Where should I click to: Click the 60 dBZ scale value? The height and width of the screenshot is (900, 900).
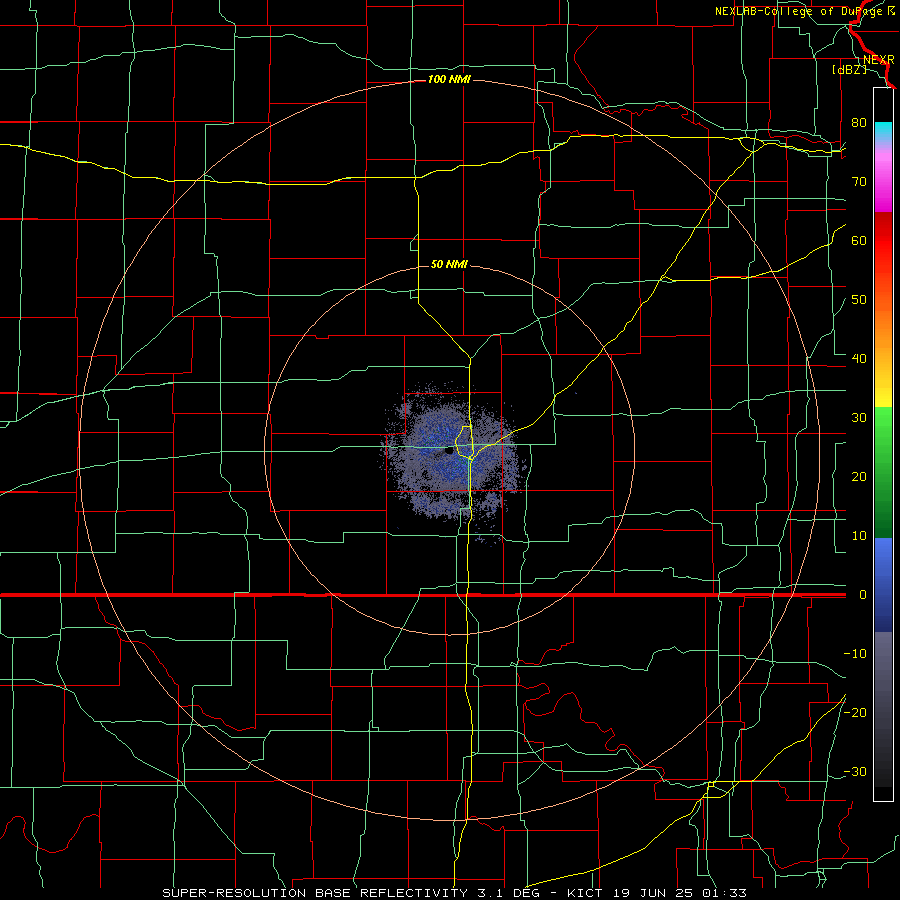pos(859,240)
